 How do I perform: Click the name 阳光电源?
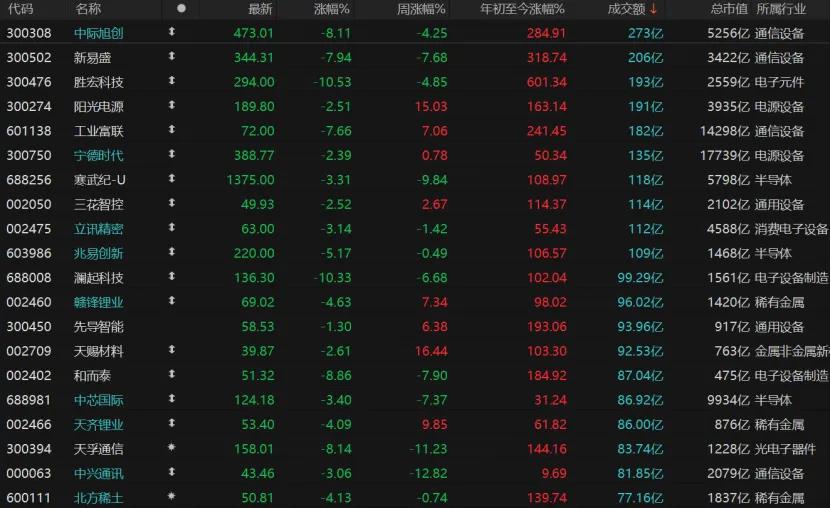pyautogui.click(x=99, y=106)
